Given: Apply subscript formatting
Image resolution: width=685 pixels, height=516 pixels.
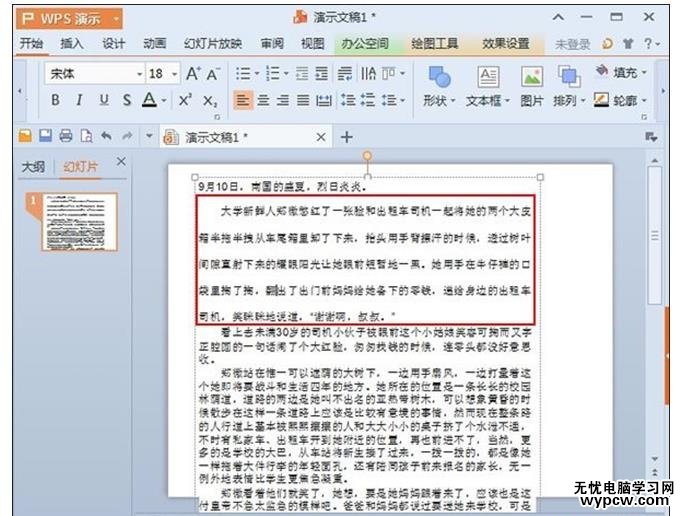Looking at the screenshot, I should point(210,101).
